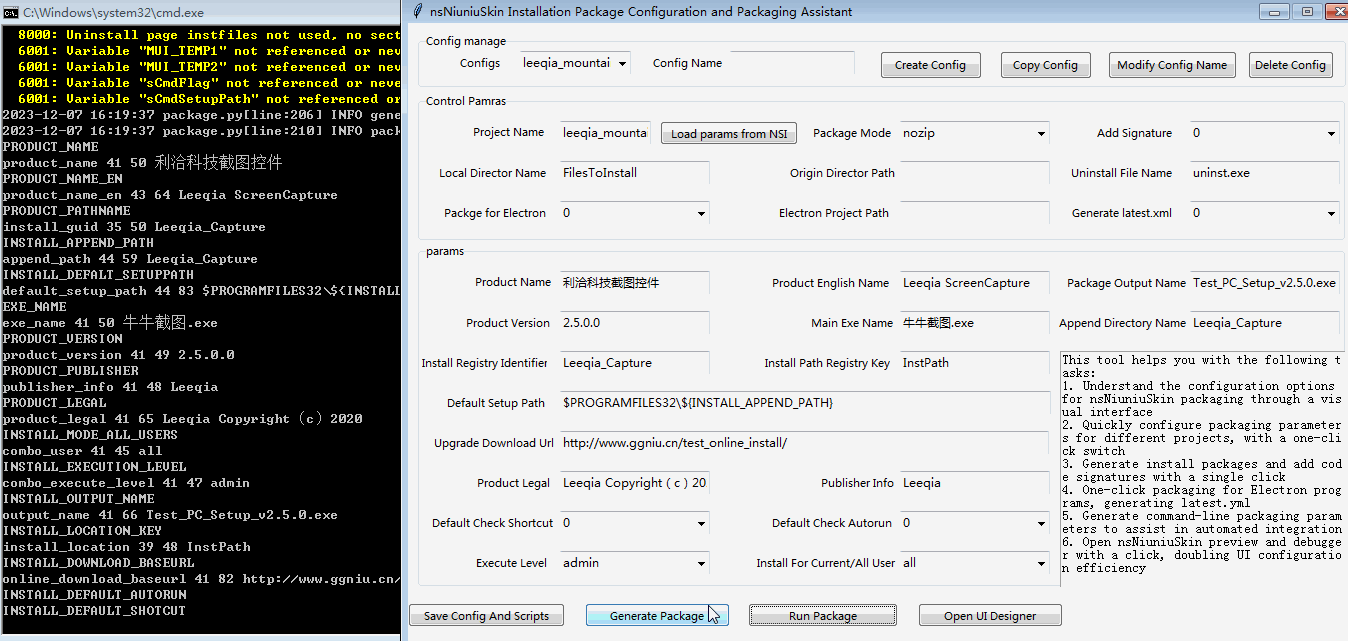
Task: Select Install Registry Identifier field
Action: (635, 363)
